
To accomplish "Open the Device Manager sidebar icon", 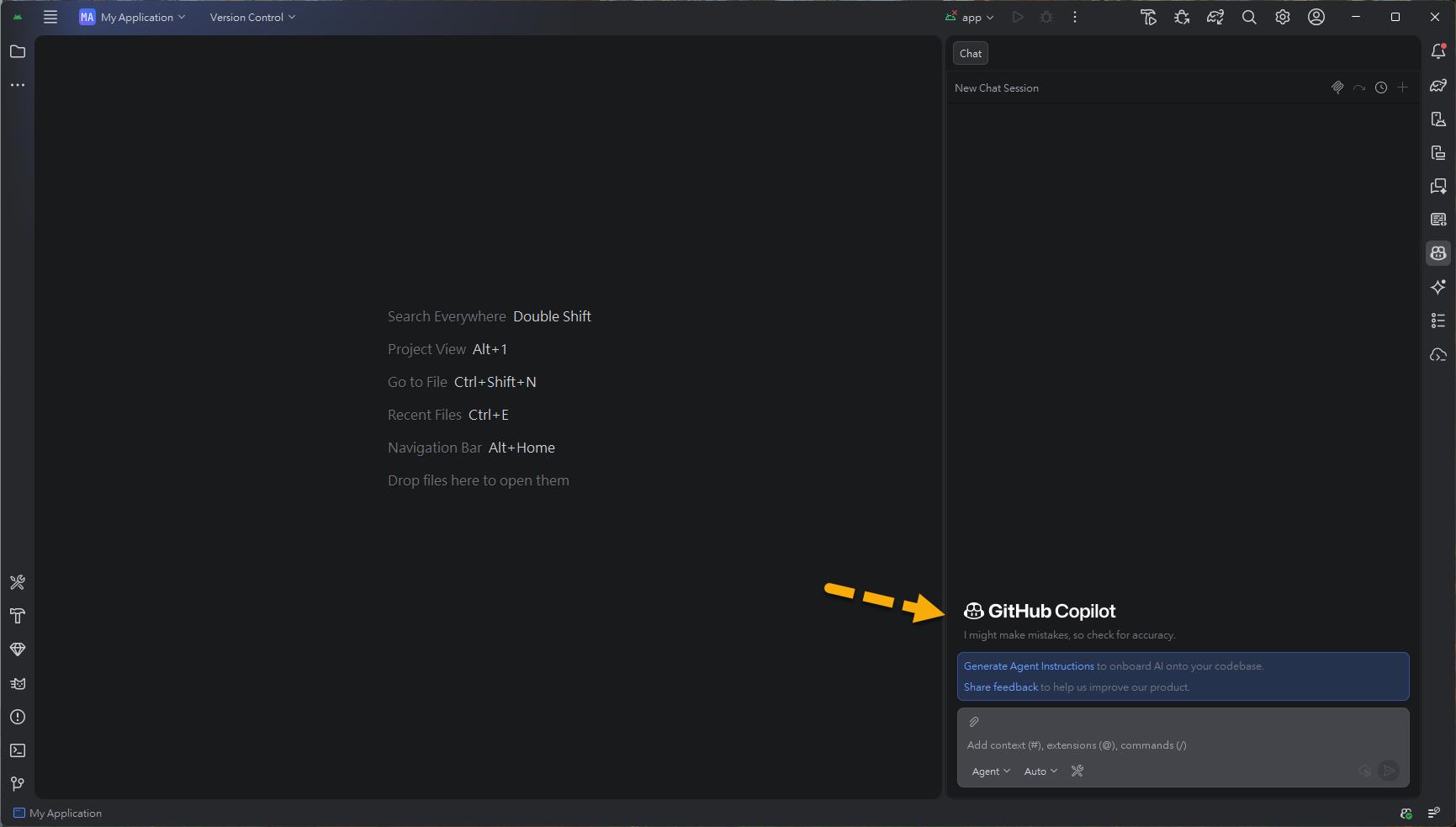I will tap(1438, 119).
